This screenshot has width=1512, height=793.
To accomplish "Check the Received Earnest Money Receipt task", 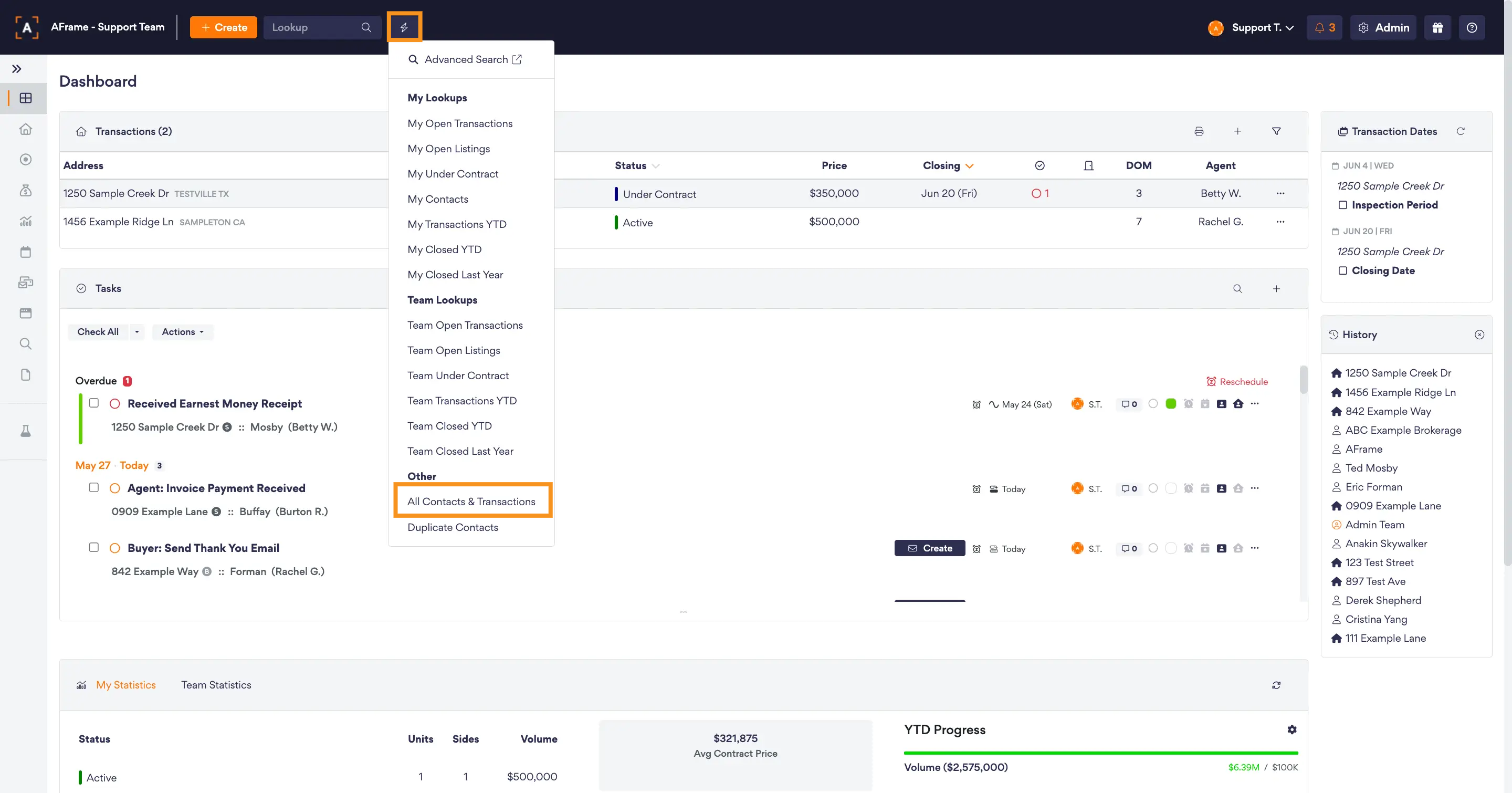I will click(94, 403).
